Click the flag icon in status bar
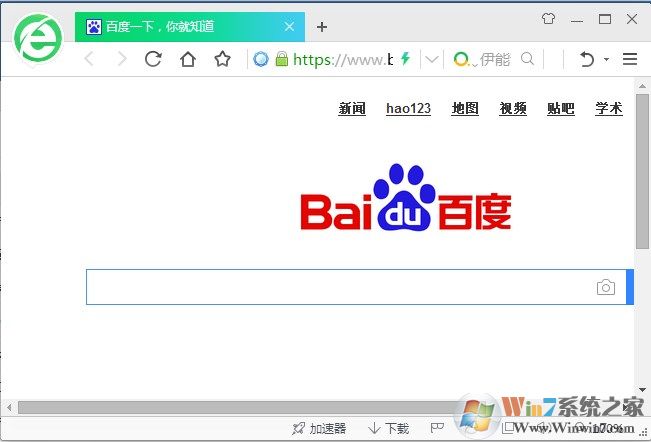Image resolution: width=651 pixels, height=442 pixels. (437, 428)
